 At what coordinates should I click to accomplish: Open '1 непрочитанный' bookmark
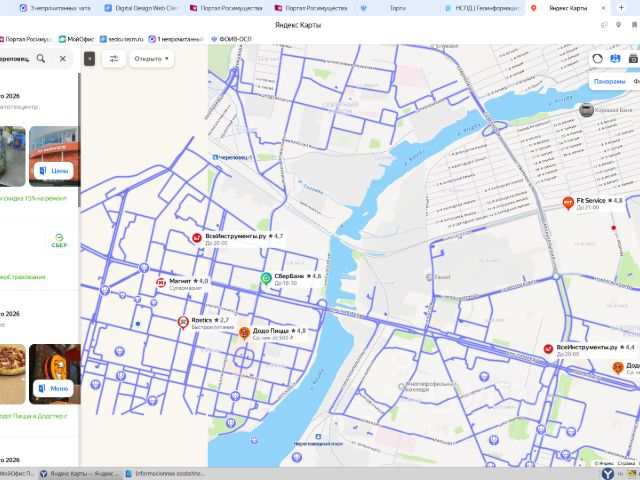click(x=176, y=39)
